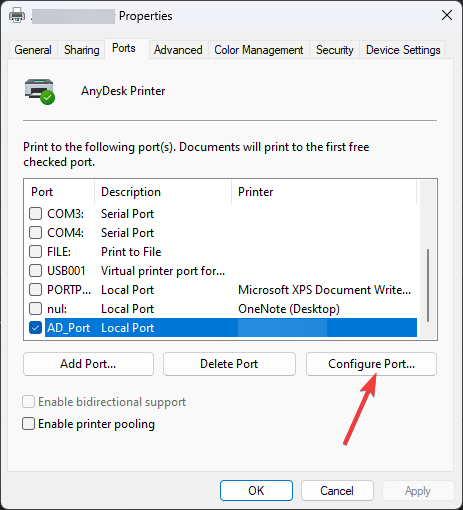Enable printer pooling checkbox
Image resolution: width=463 pixels, height=510 pixels.
pyautogui.click(x=28, y=424)
